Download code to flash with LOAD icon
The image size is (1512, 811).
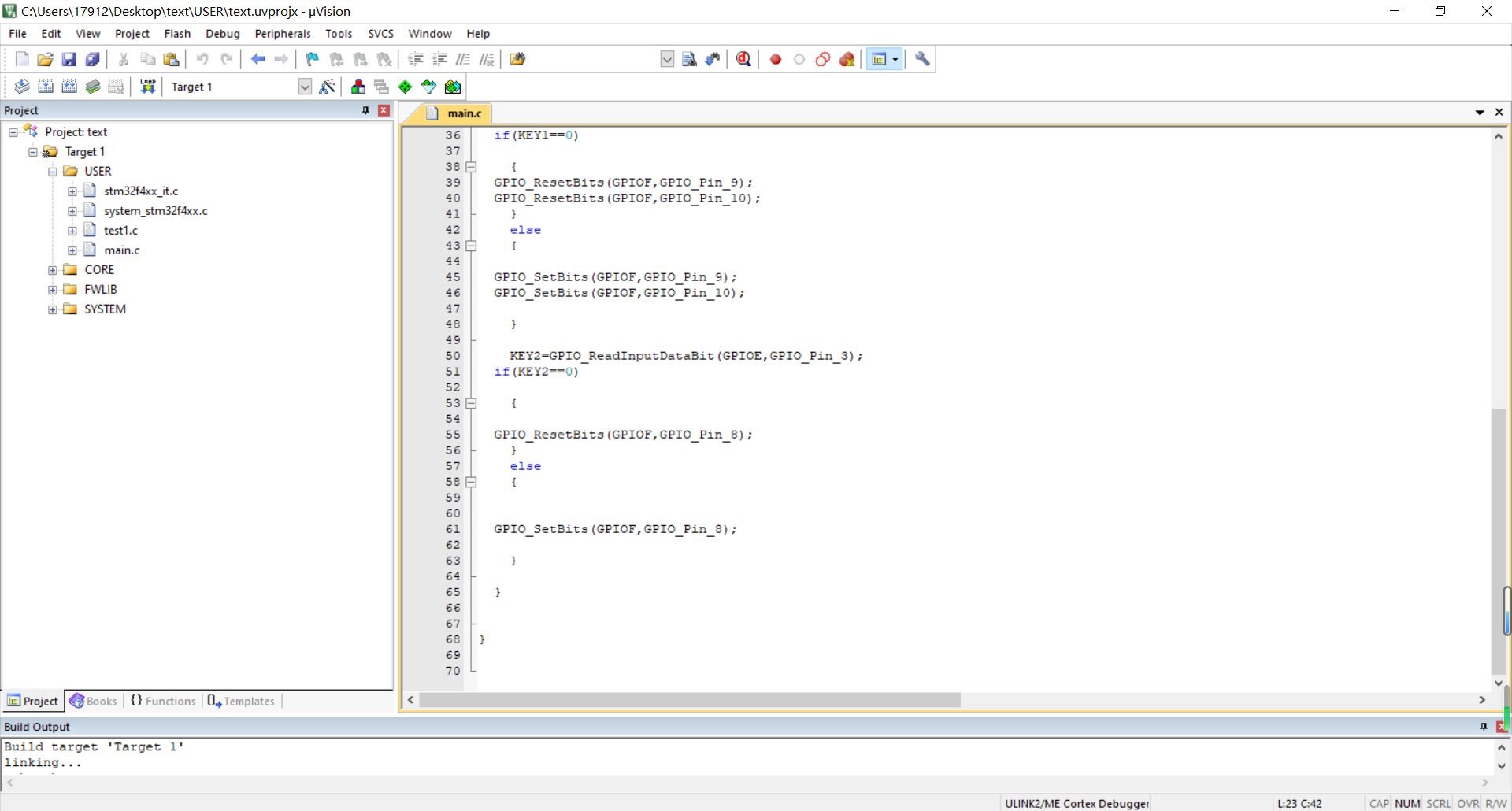[x=147, y=87]
